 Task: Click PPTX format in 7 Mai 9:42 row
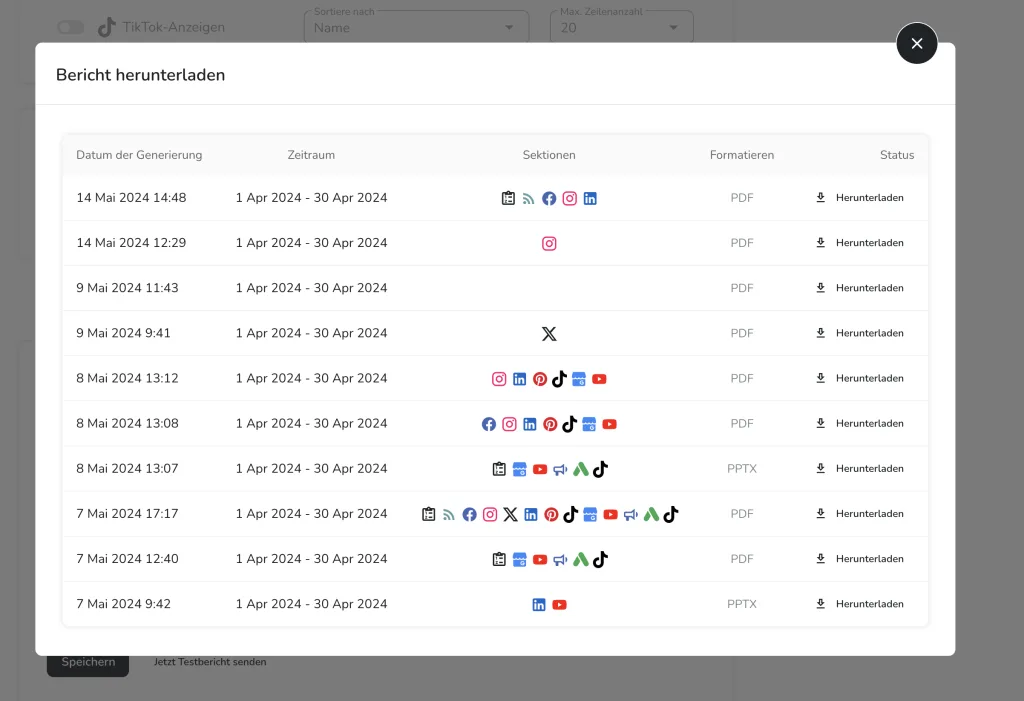(x=742, y=604)
